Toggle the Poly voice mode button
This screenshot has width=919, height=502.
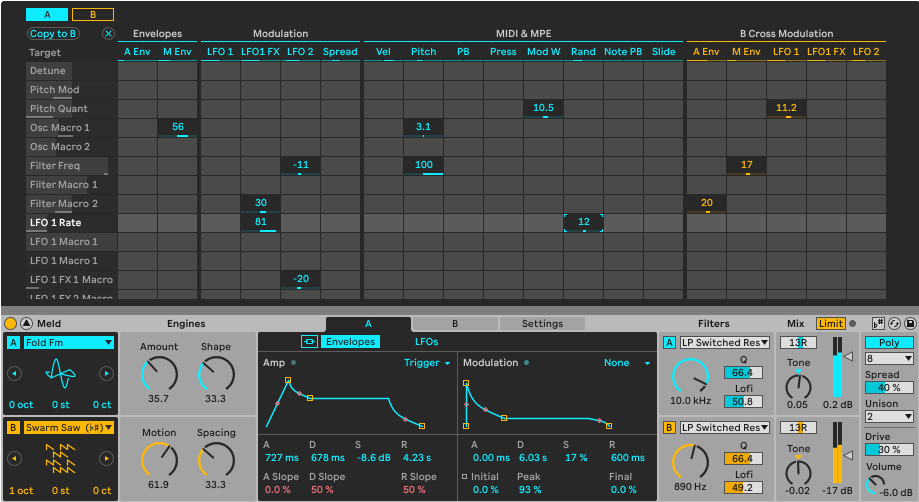(x=889, y=343)
